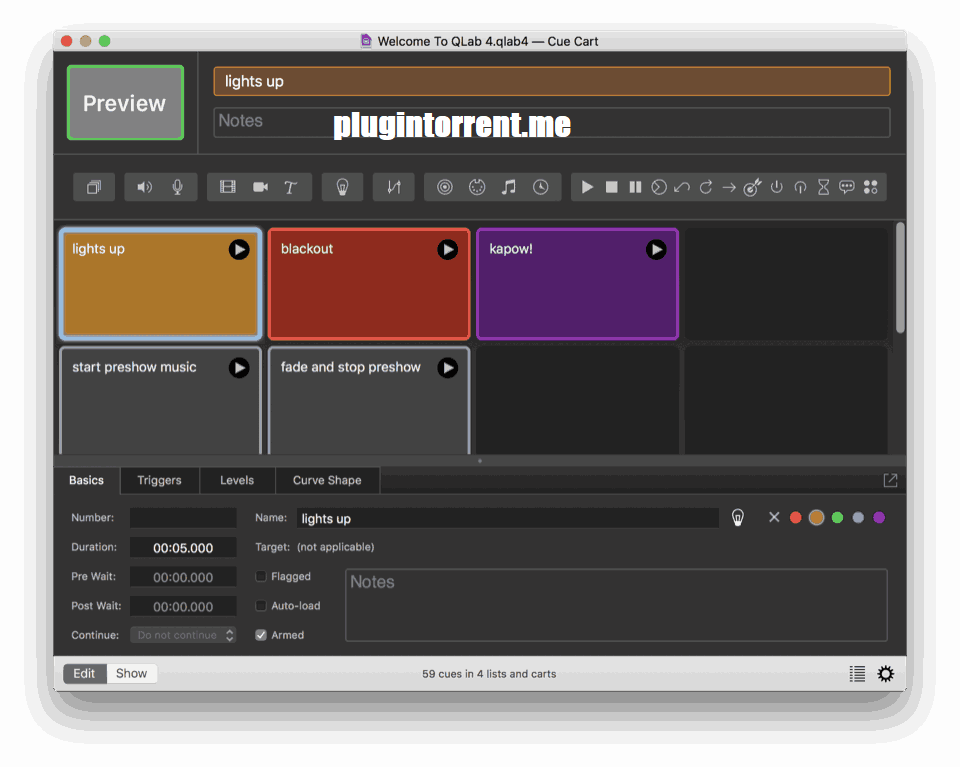Image resolution: width=960 pixels, height=767 pixels.
Task: Add a MIDI cue from the toolbar
Action: (x=477, y=187)
